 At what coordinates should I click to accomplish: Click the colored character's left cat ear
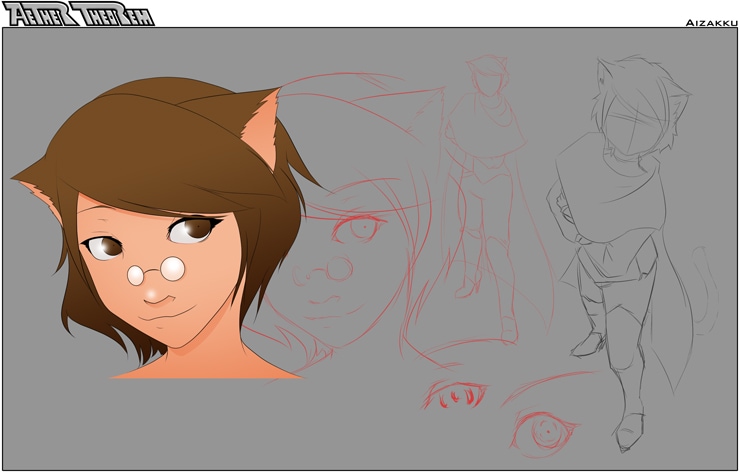point(41,189)
